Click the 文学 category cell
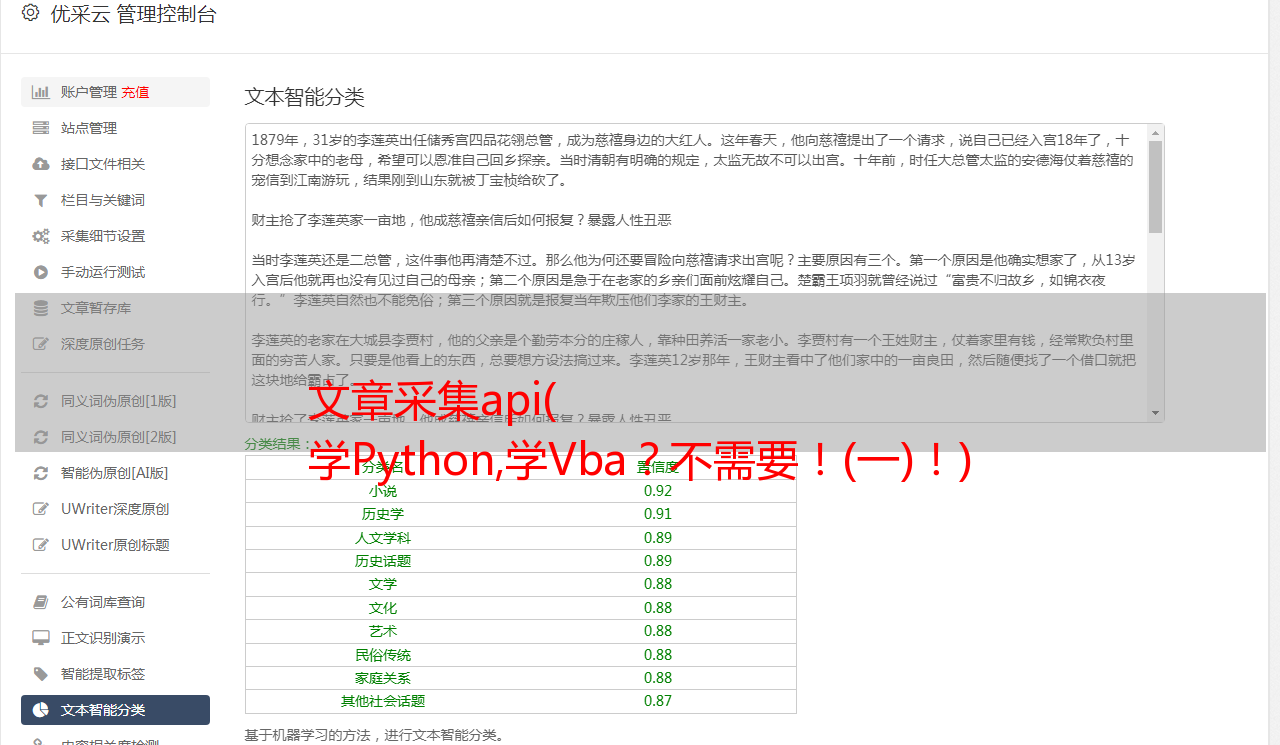This screenshot has height=745, width=1280. click(383, 584)
